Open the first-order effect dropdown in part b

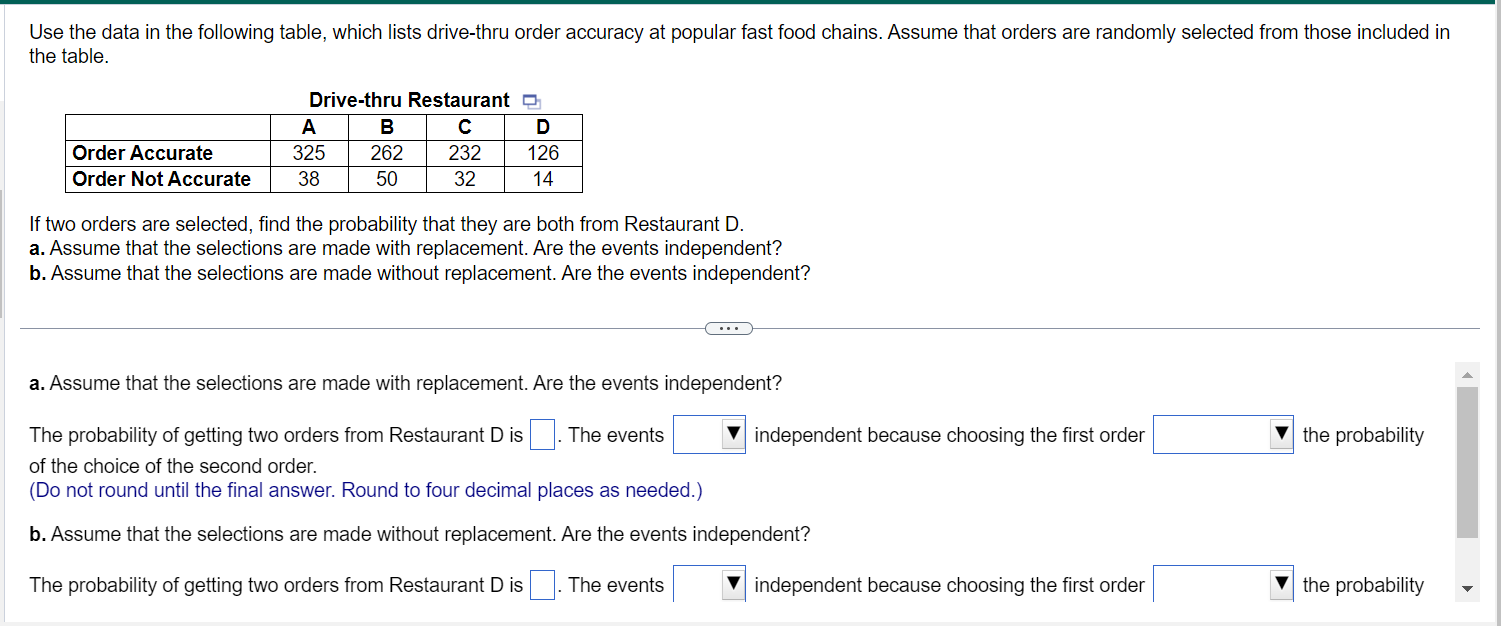(1223, 584)
